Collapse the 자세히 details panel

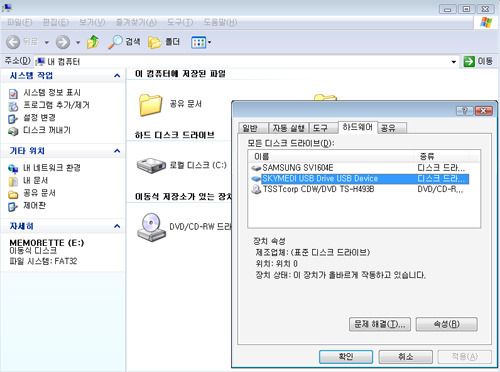117,226
